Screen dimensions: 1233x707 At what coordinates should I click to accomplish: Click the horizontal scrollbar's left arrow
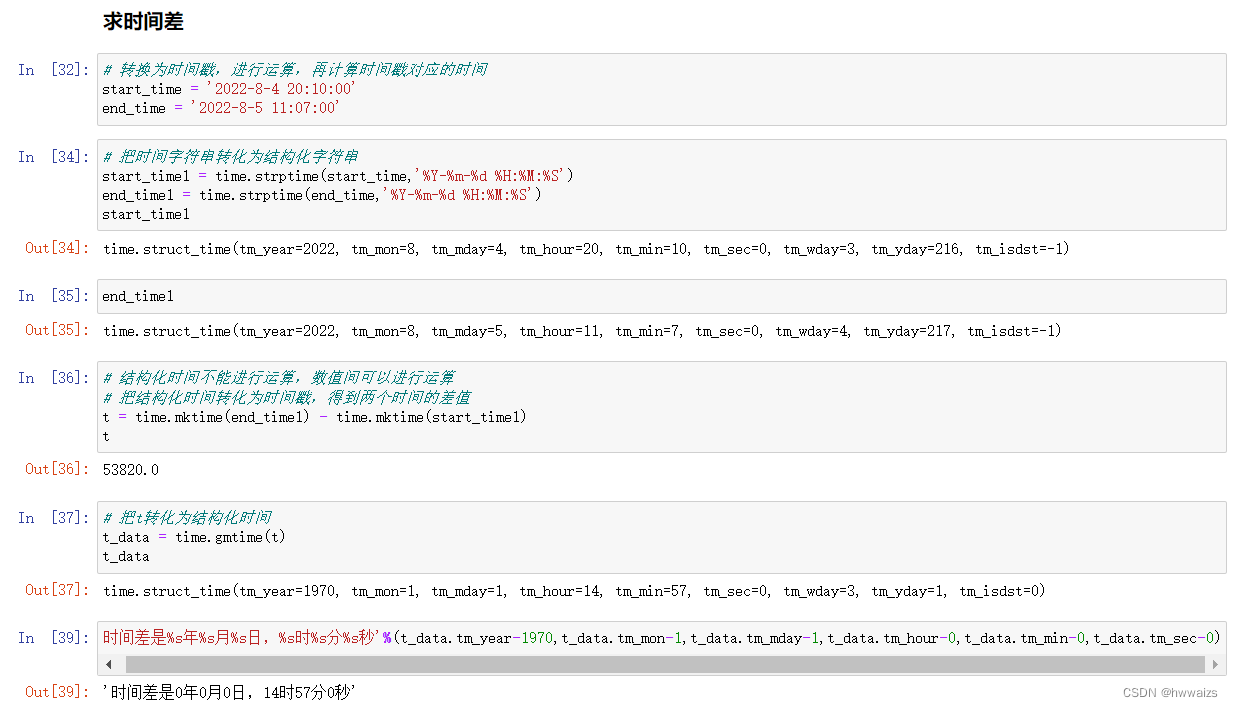pyautogui.click(x=111, y=664)
